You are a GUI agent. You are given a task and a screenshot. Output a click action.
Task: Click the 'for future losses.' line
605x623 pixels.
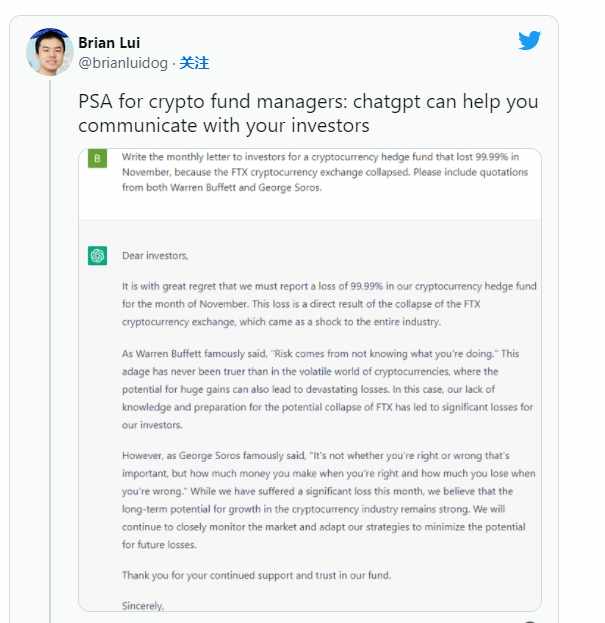[159, 544]
